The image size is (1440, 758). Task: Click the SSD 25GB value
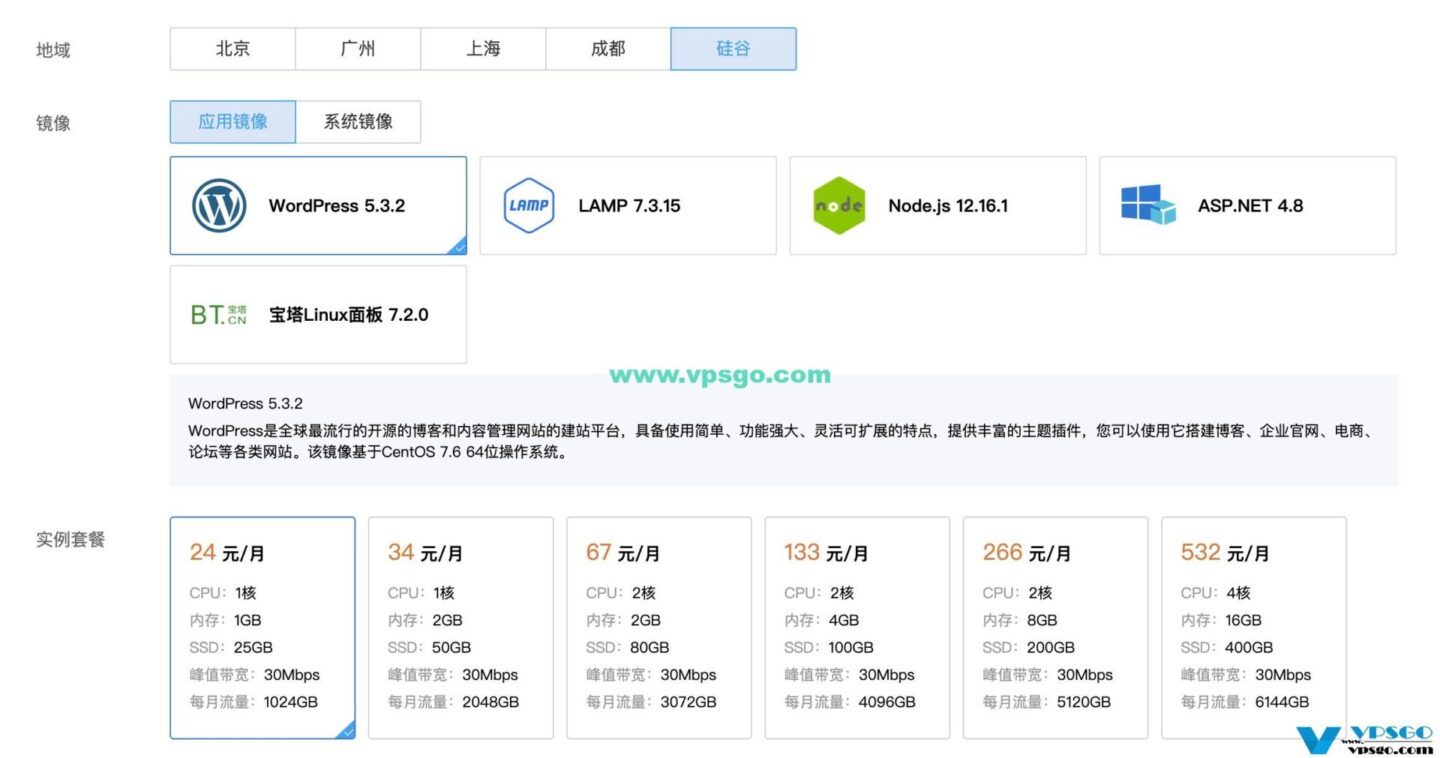(x=252, y=647)
